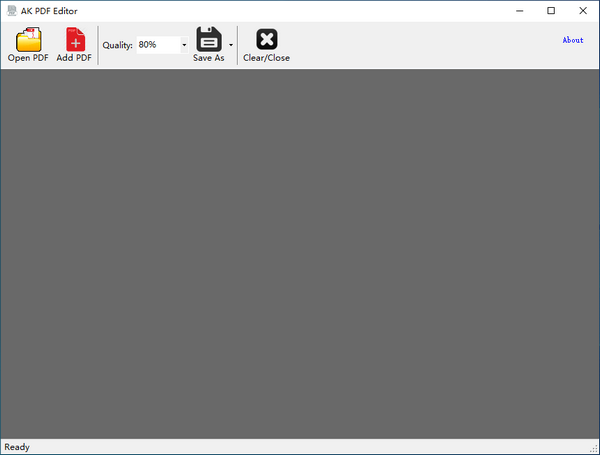Expand the Quality dropdown arrow
The image size is (600, 455).
[x=184, y=45]
